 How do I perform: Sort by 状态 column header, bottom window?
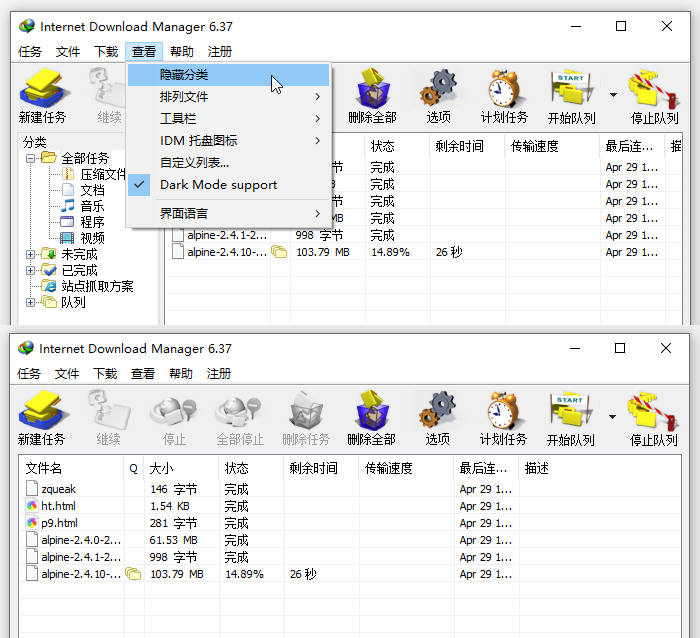tap(251, 468)
